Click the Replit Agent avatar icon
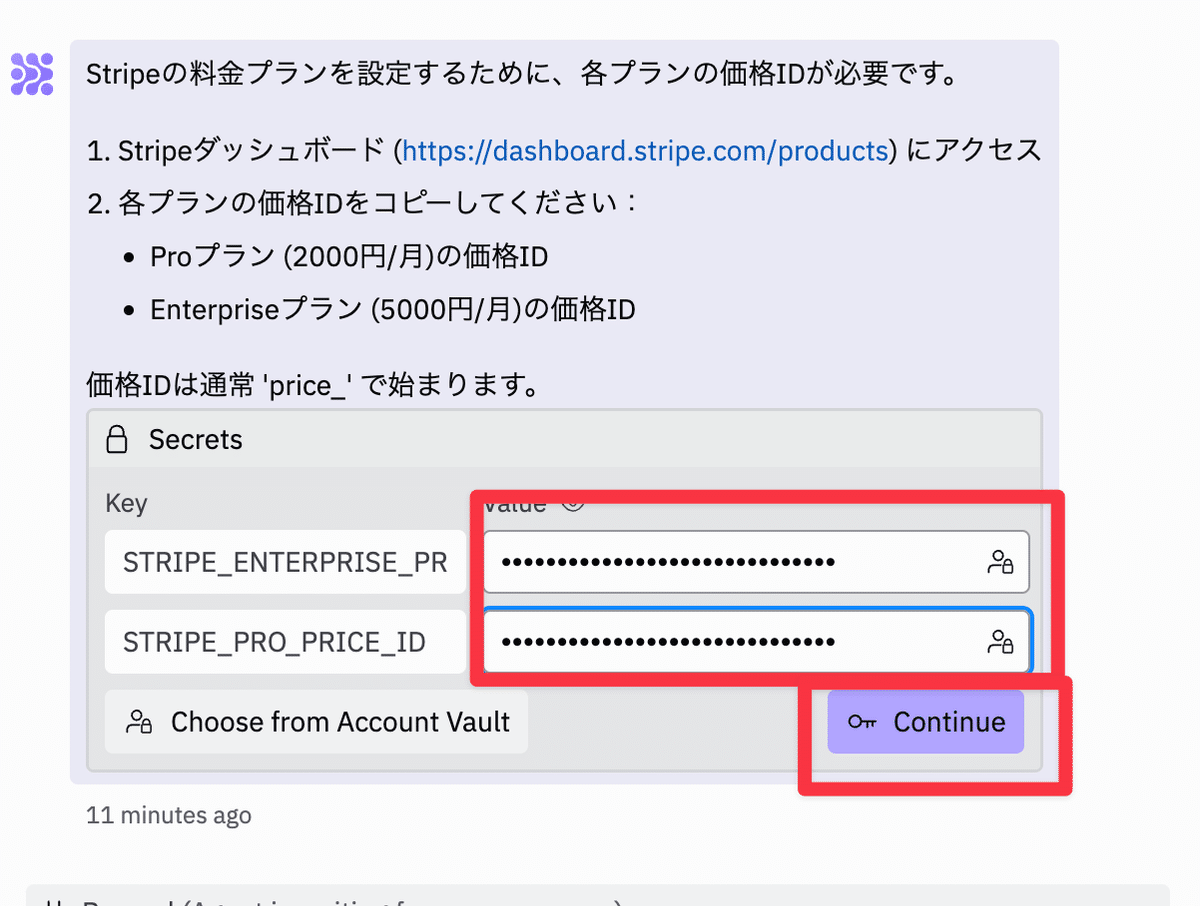1200x906 pixels. (x=32, y=74)
